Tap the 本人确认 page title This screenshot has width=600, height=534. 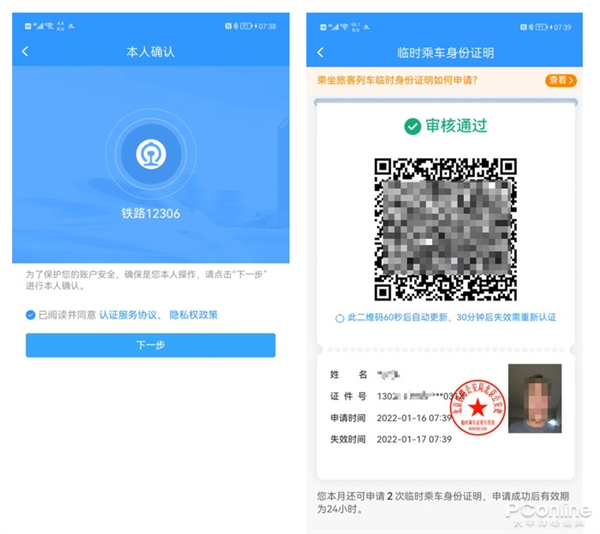pyautogui.click(x=150, y=51)
